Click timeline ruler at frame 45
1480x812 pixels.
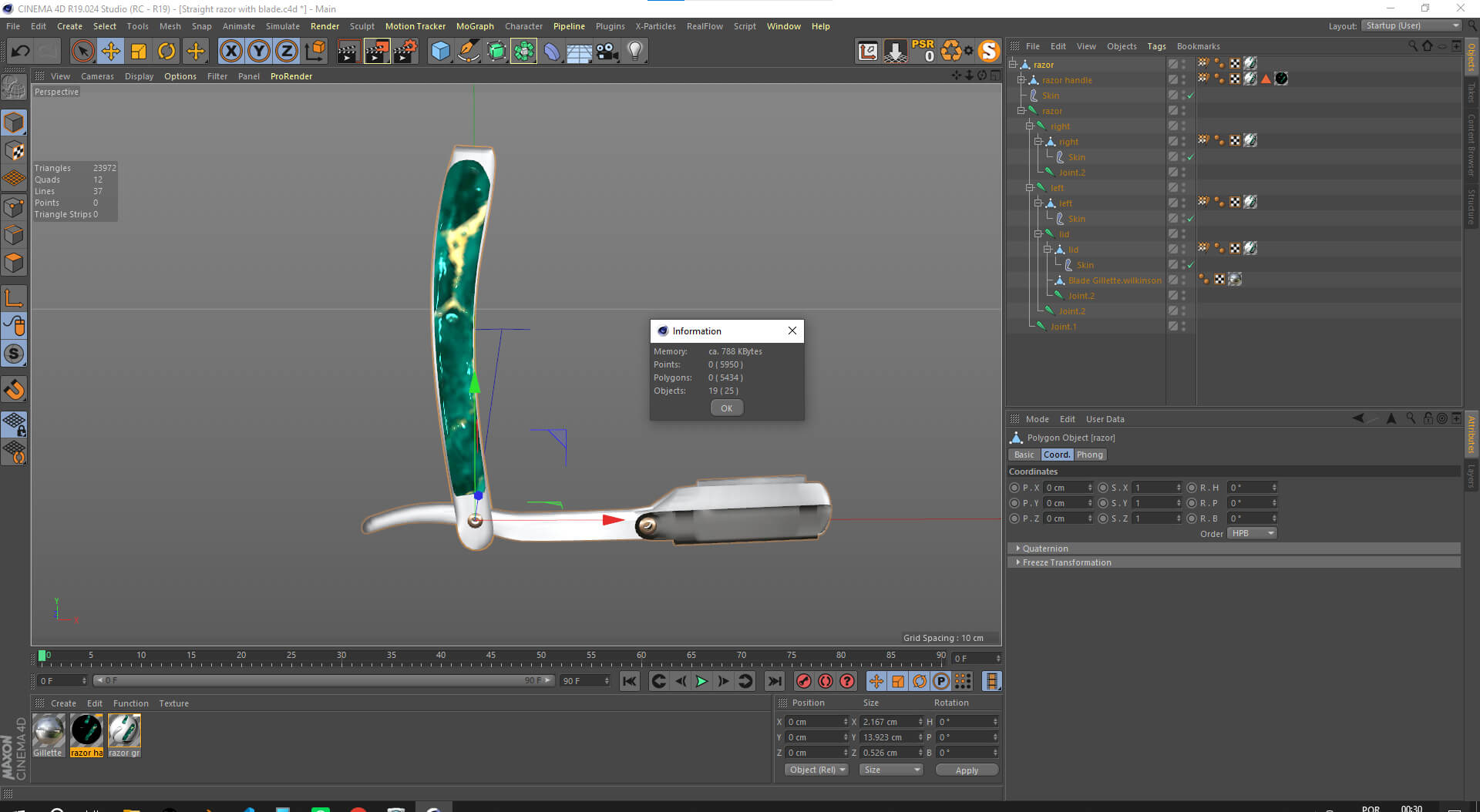491,657
